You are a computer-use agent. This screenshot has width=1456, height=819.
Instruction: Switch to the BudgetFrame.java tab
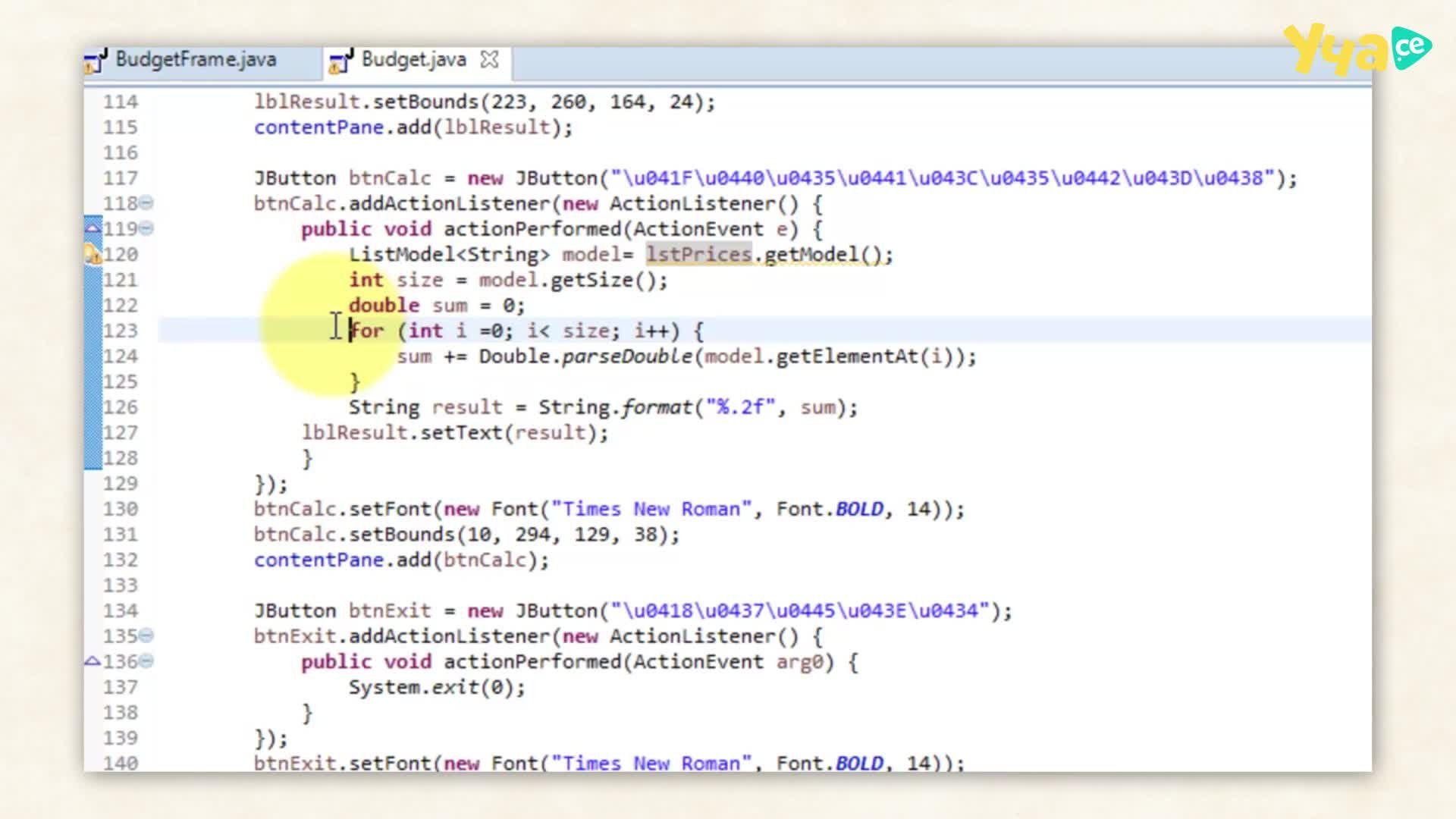point(196,60)
